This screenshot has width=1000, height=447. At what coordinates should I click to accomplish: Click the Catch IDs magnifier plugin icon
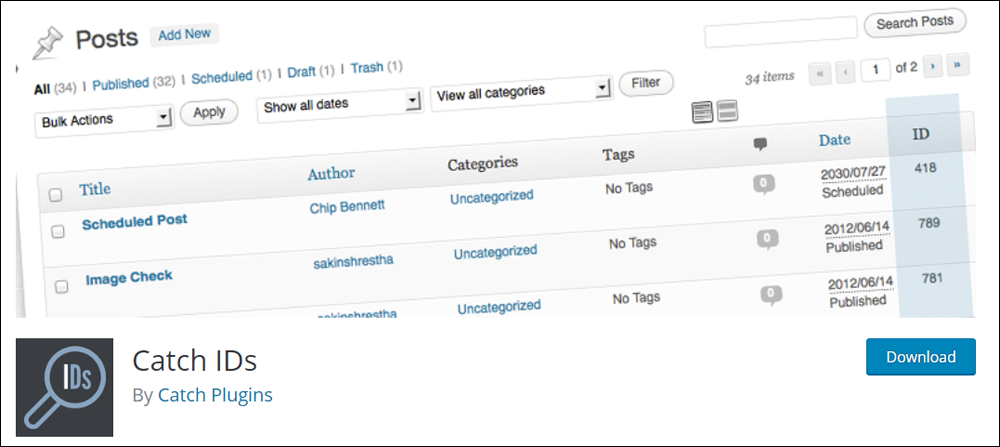pyautogui.click(x=64, y=387)
